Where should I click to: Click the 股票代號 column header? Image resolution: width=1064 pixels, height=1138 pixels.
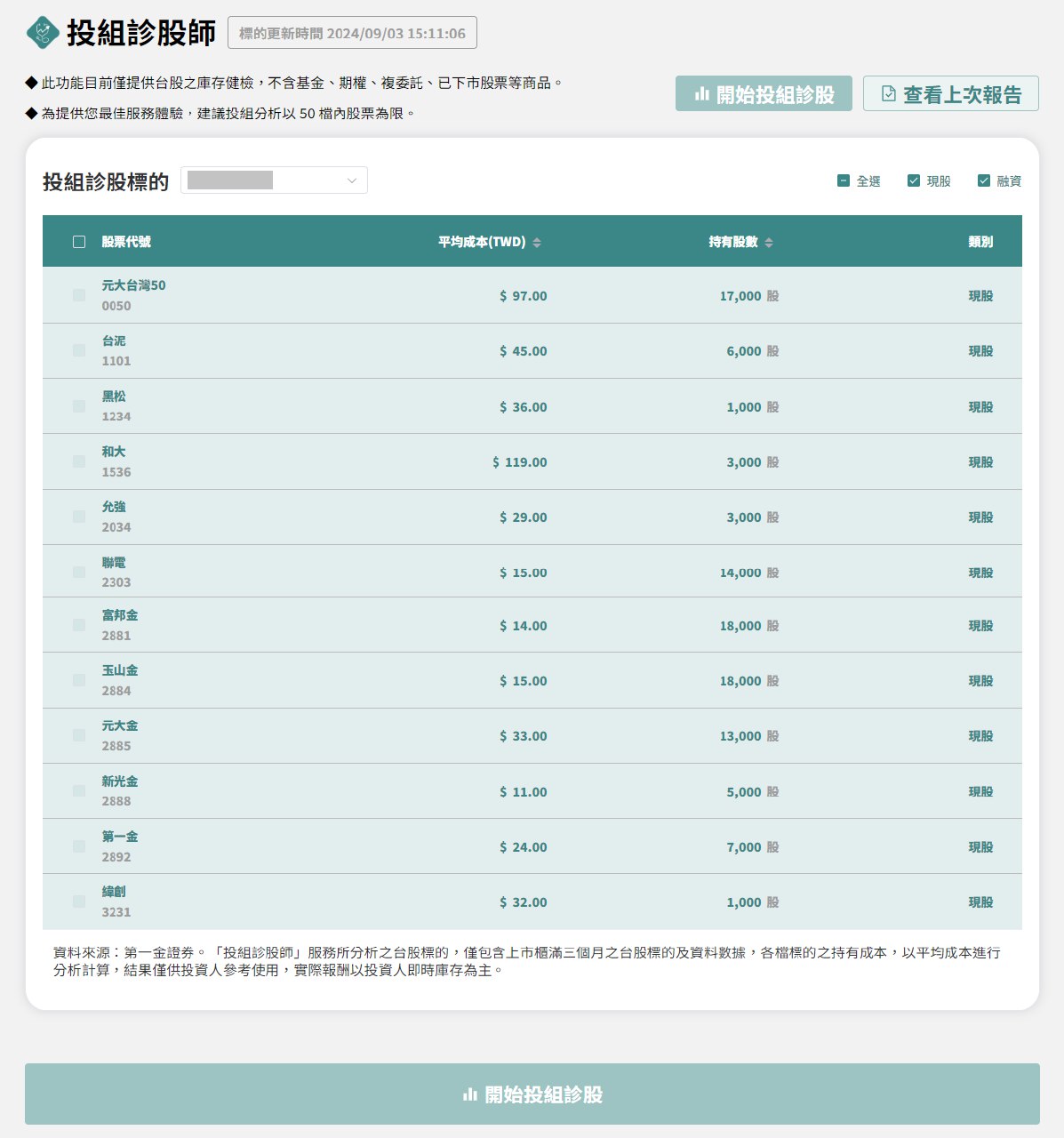(126, 242)
